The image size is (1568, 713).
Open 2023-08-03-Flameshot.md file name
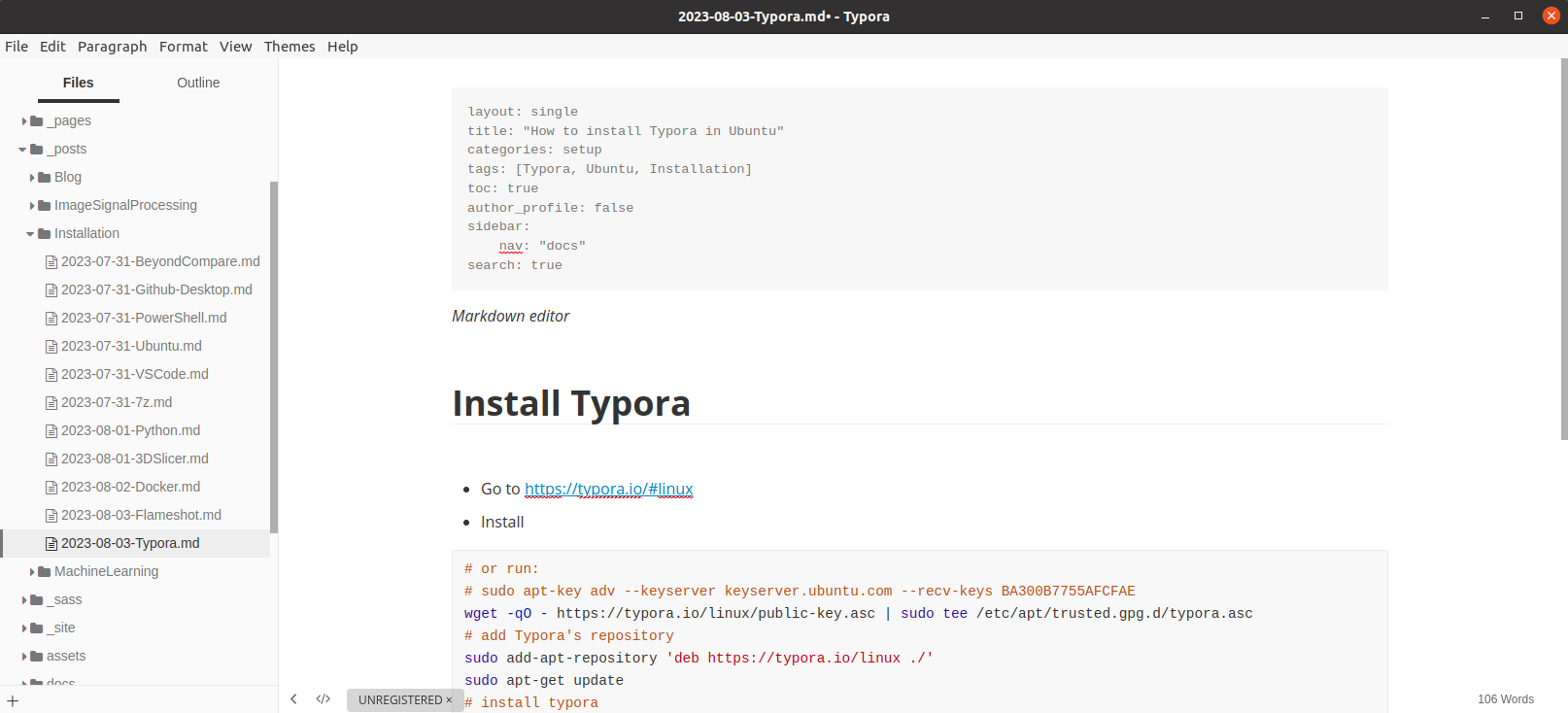click(x=141, y=515)
